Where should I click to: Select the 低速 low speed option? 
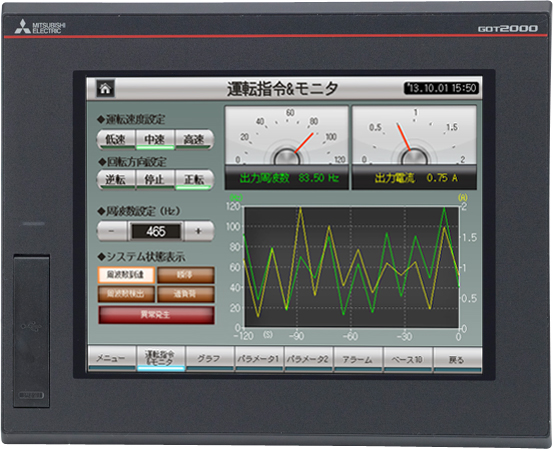(x=116, y=140)
